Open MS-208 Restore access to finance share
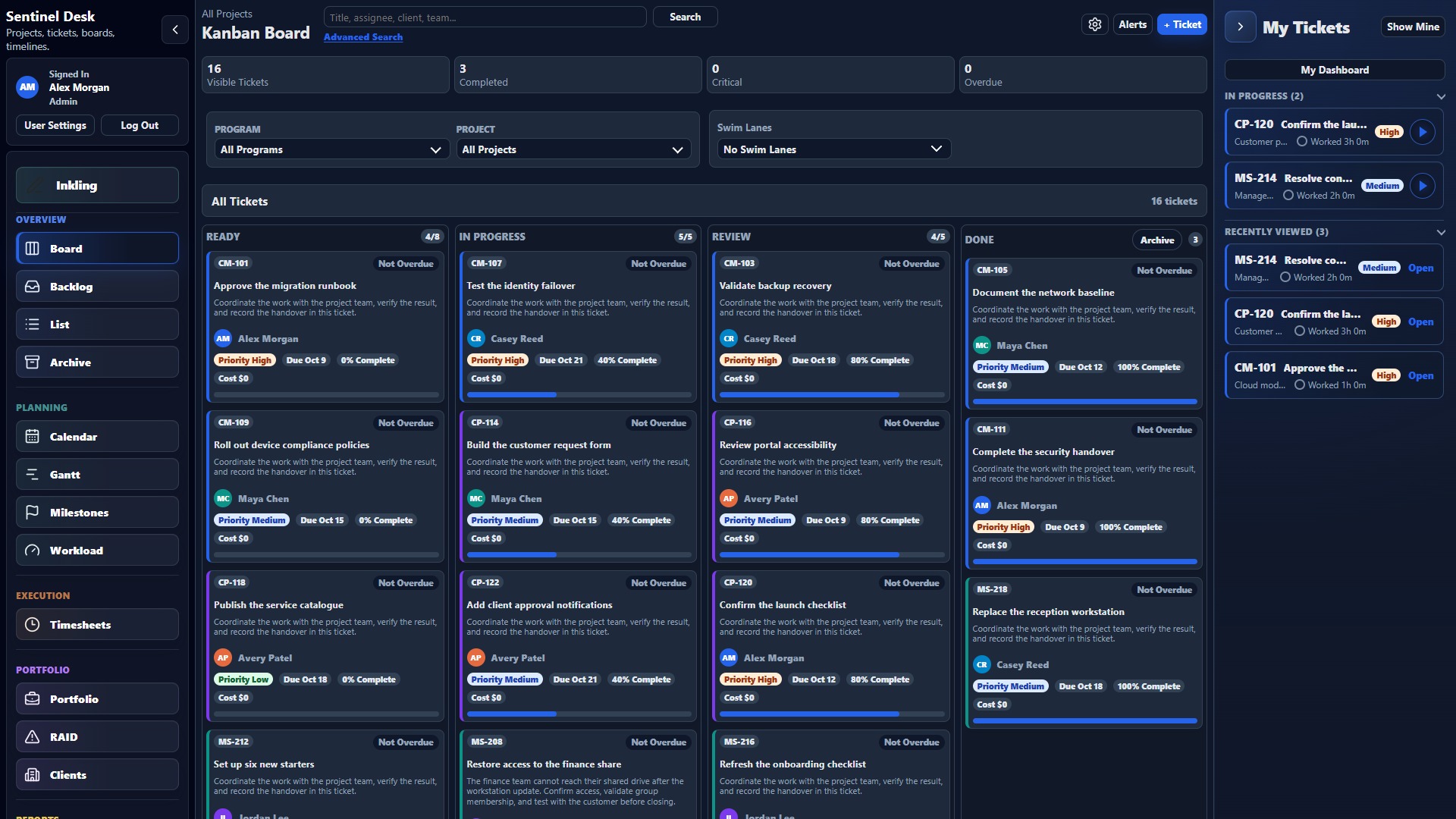1456x819 pixels. pyautogui.click(x=578, y=775)
